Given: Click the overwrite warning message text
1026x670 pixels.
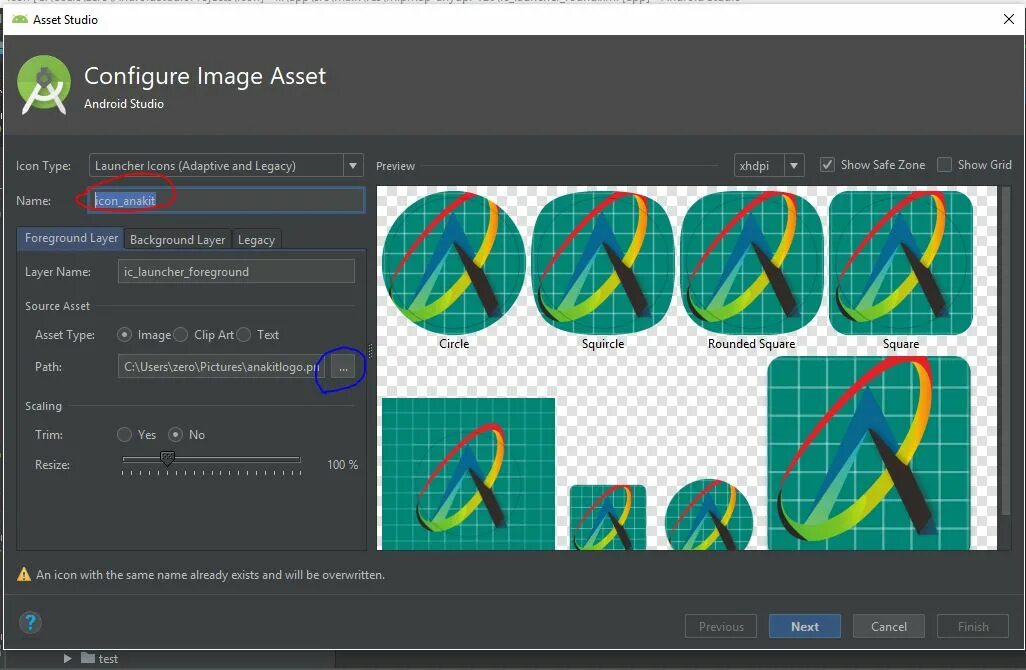Looking at the screenshot, I should (x=210, y=574).
